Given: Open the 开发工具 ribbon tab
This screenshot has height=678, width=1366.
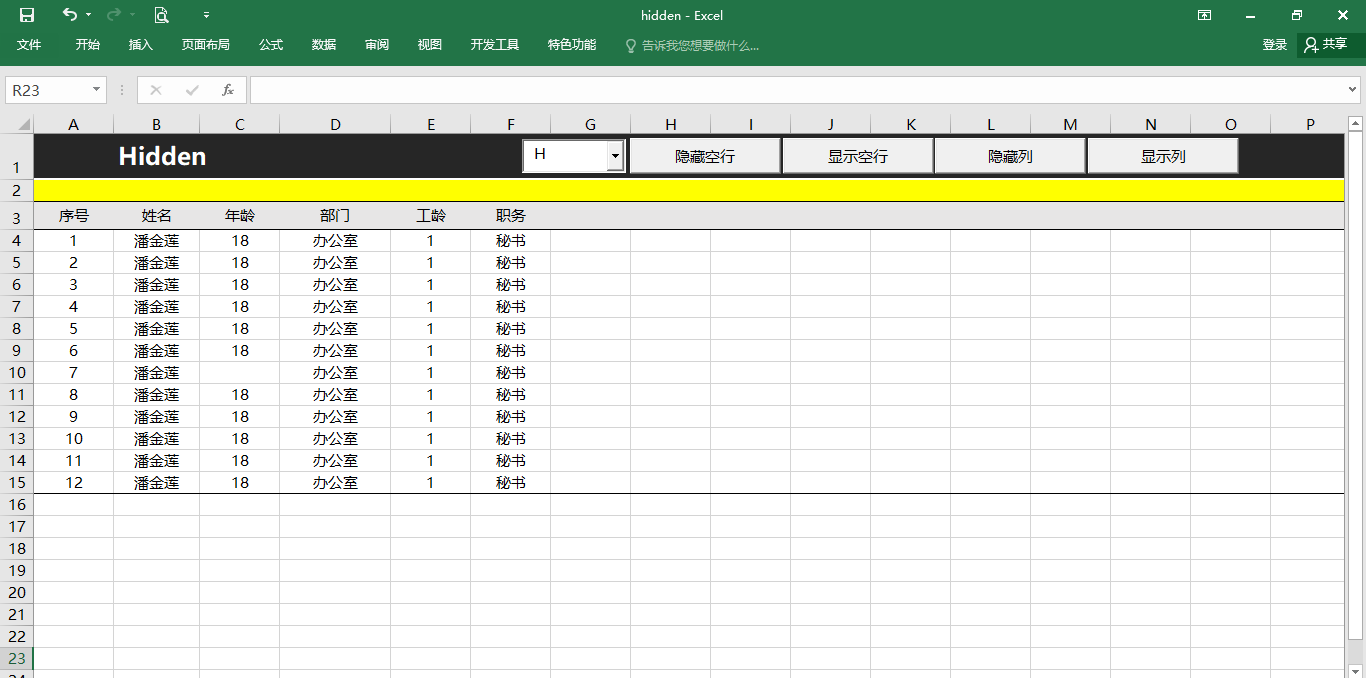Looking at the screenshot, I should click(x=495, y=45).
